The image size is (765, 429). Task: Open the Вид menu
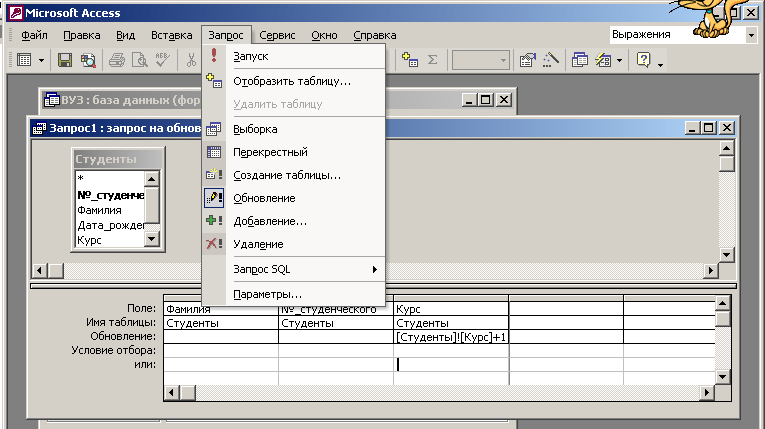[x=125, y=35]
